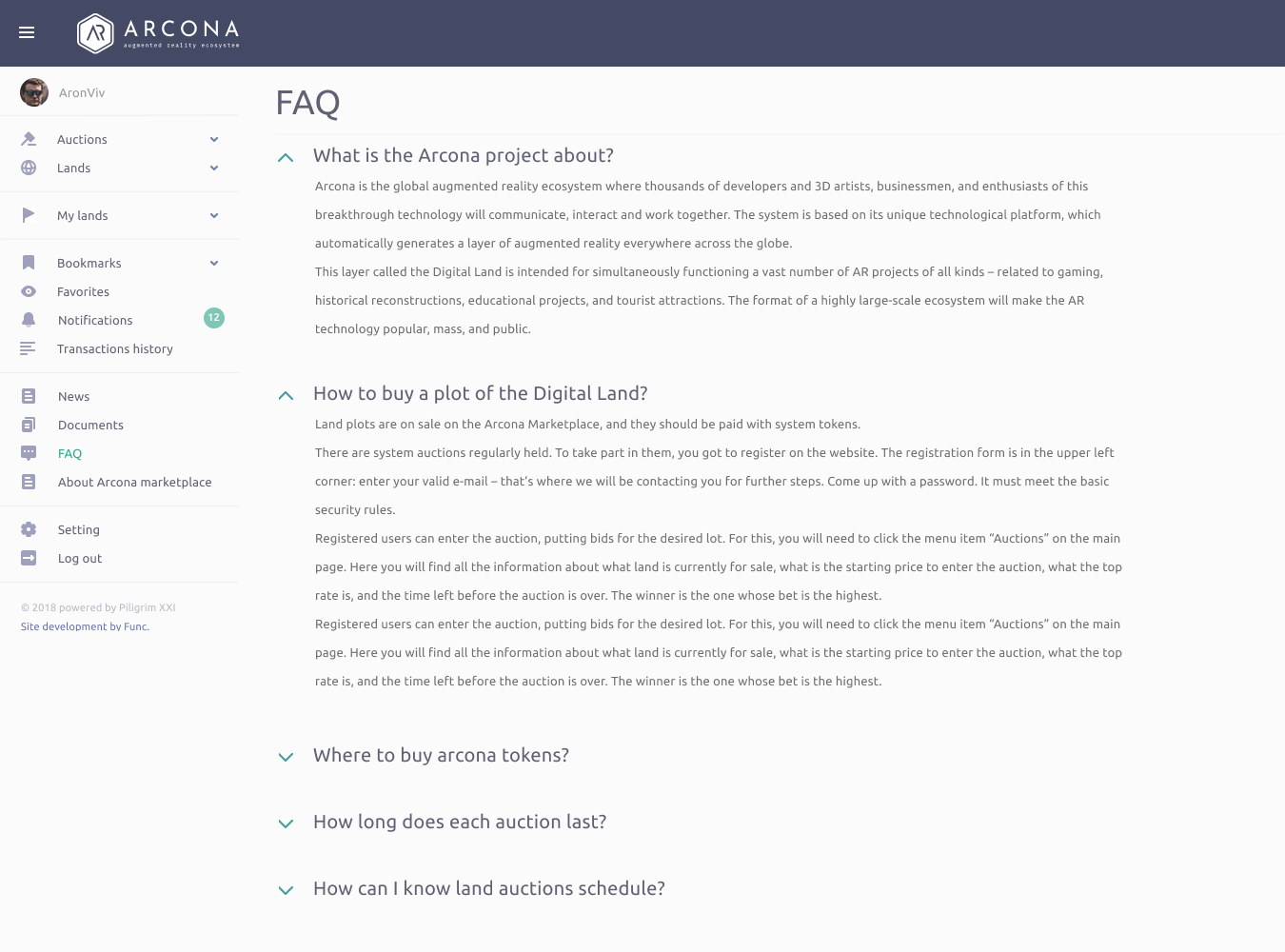Viewport: 1285px width, 952px height.
Task: Expand the Auctions sidebar dropdown arrow
Action: pyautogui.click(x=214, y=139)
